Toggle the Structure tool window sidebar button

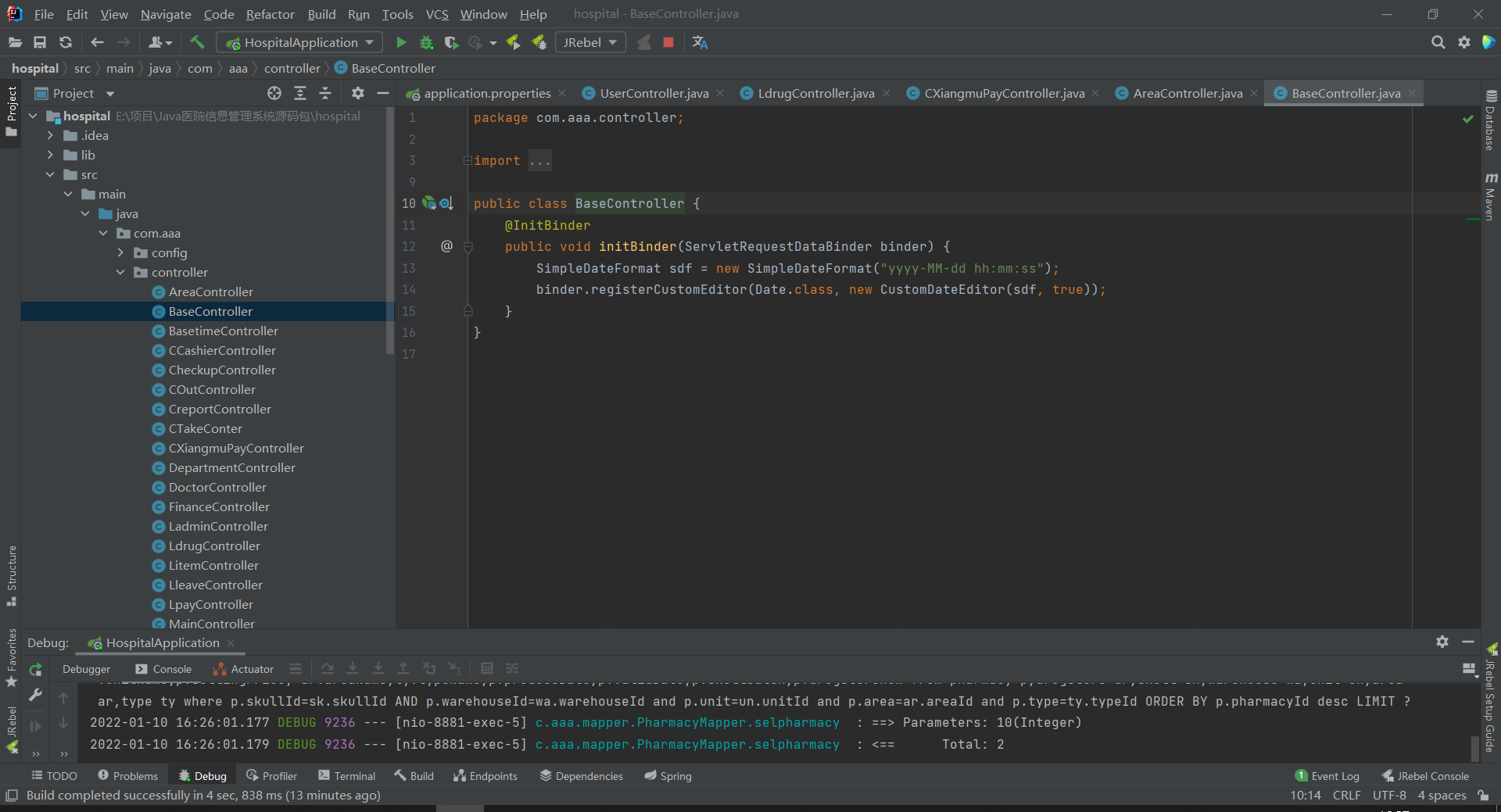tap(11, 574)
